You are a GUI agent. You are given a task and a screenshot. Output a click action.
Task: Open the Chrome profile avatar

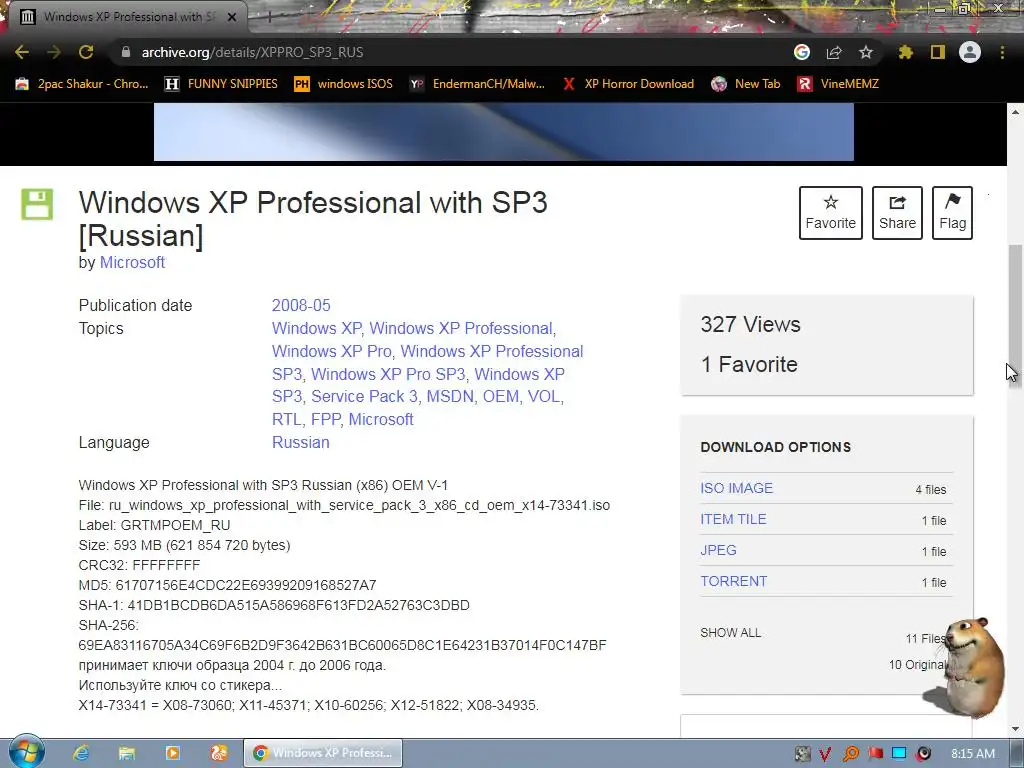tap(970, 52)
